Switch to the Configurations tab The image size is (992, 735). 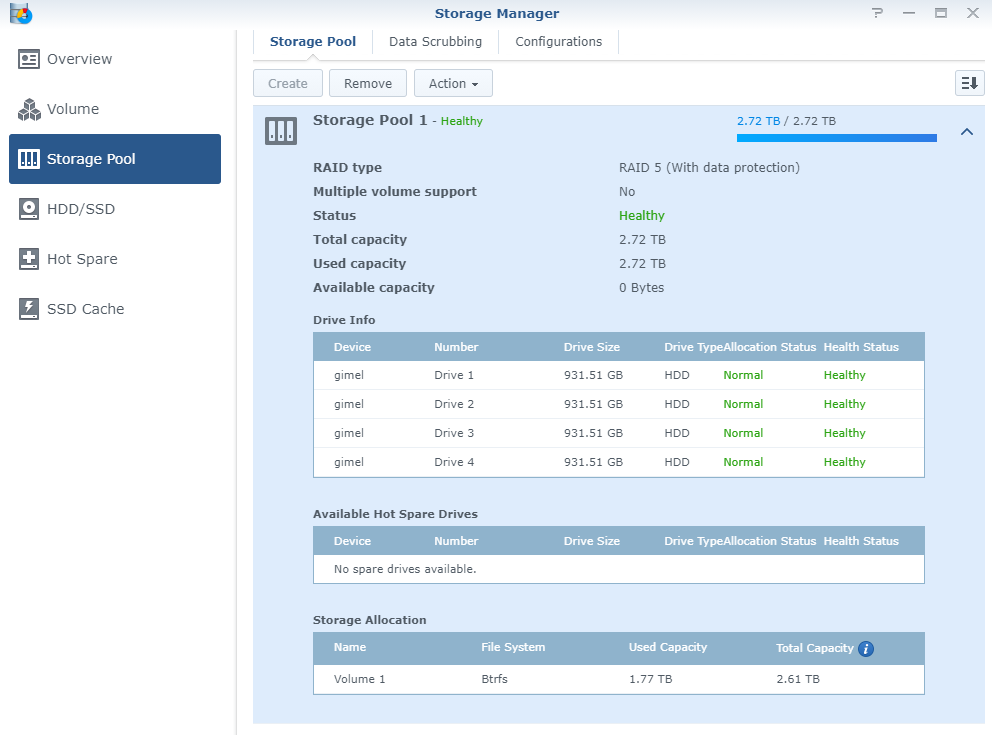[558, 42]
